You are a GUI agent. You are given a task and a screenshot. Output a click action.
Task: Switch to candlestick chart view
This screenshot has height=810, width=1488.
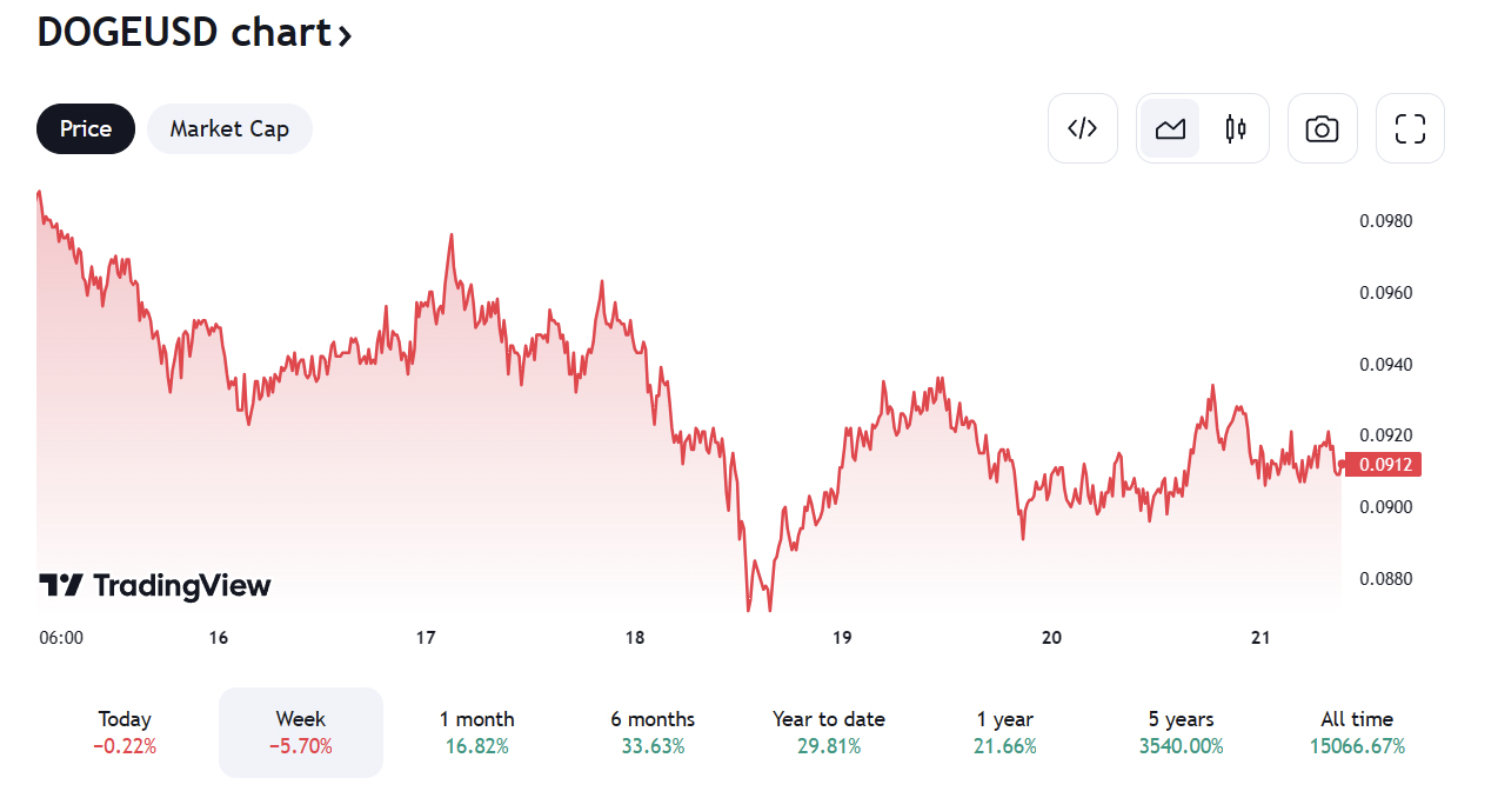(1236, 128)
